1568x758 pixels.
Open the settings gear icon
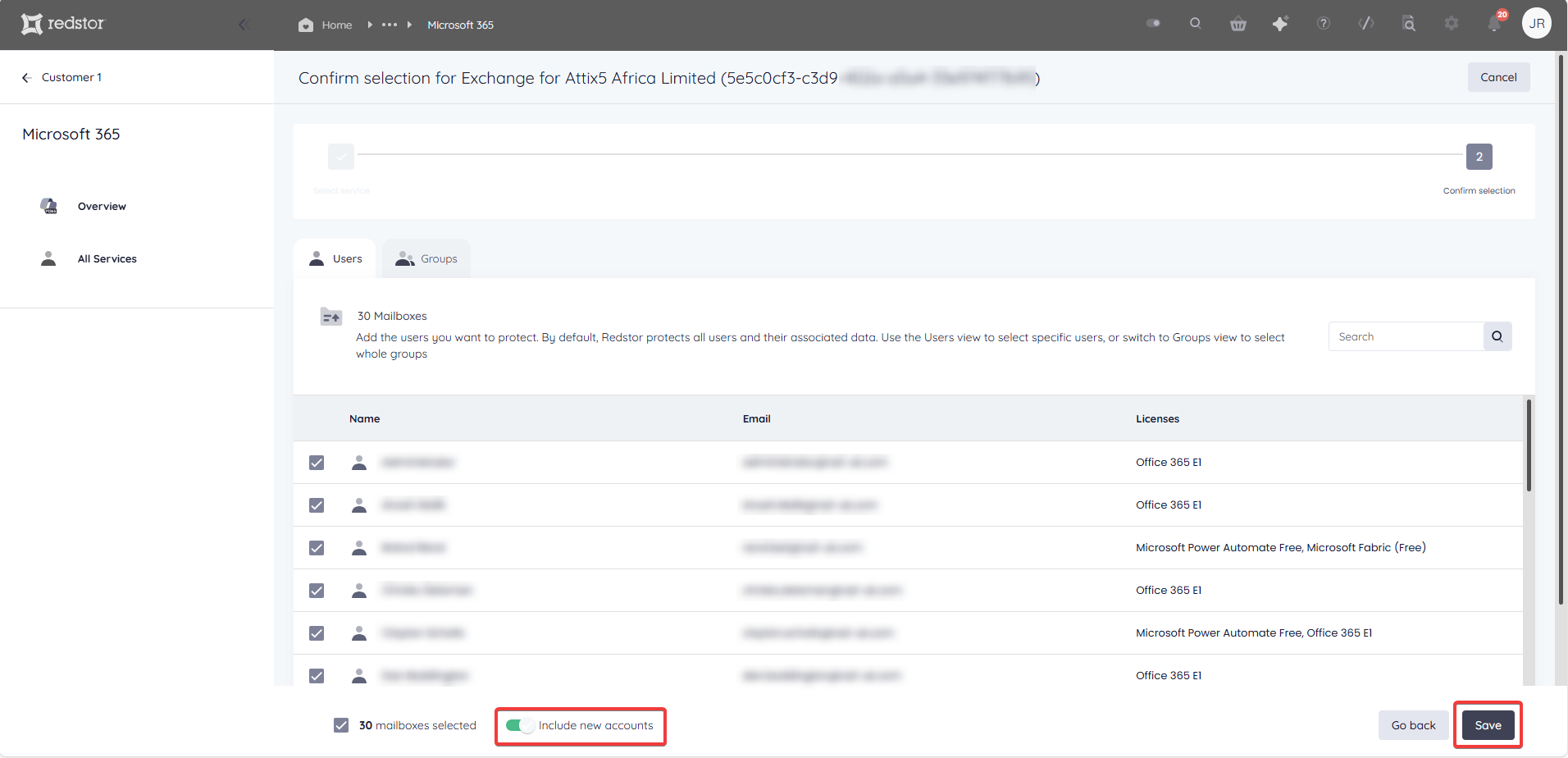1452,23
